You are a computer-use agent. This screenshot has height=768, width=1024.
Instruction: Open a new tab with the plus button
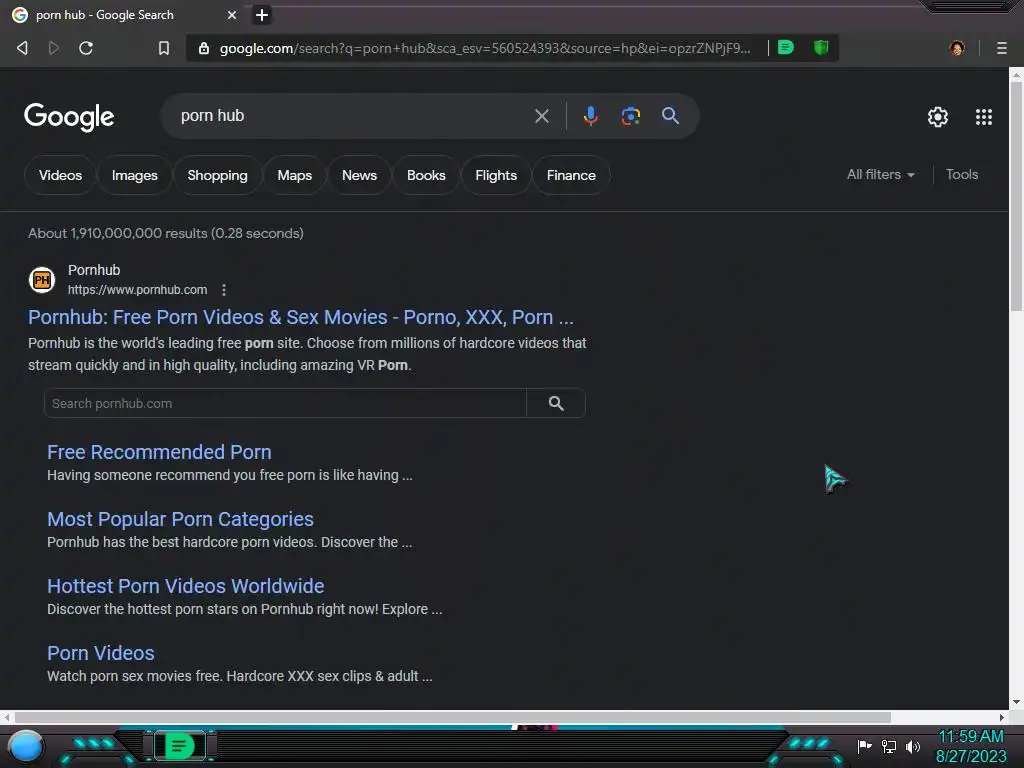pos(262,15)
